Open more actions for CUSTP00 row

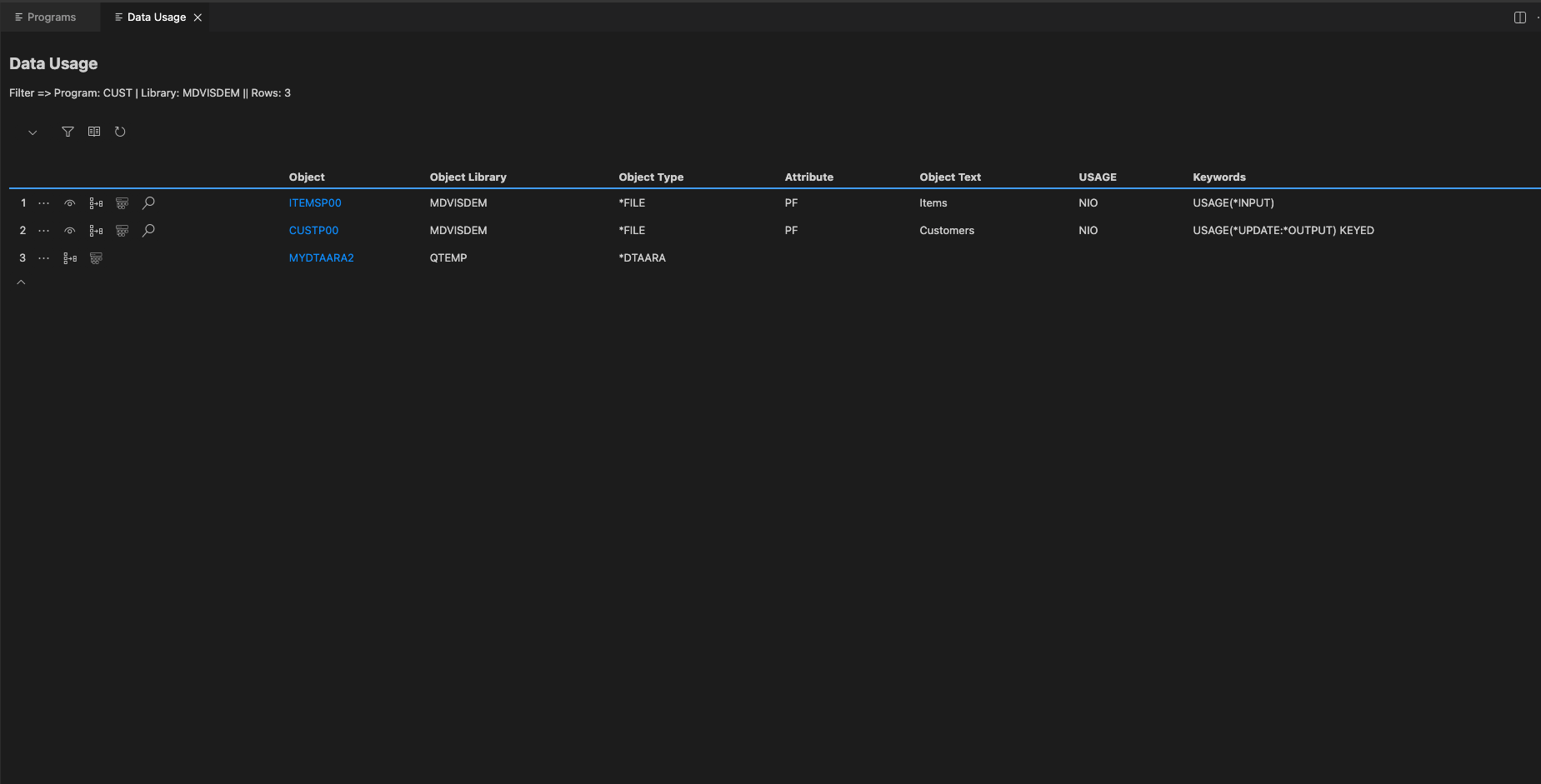[x=44, y=231]
